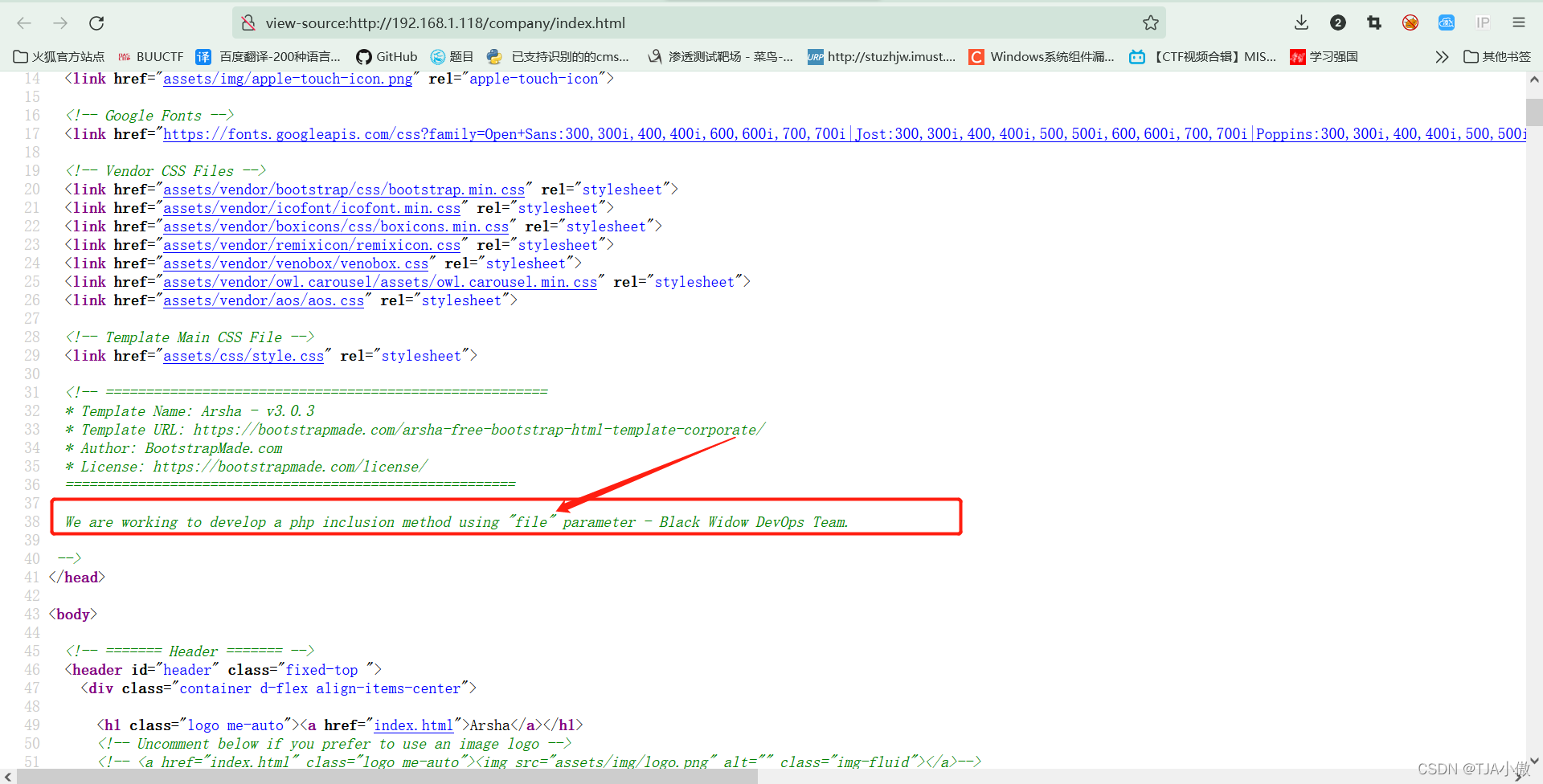Open the Firefox application menu

coord(1519,23)
